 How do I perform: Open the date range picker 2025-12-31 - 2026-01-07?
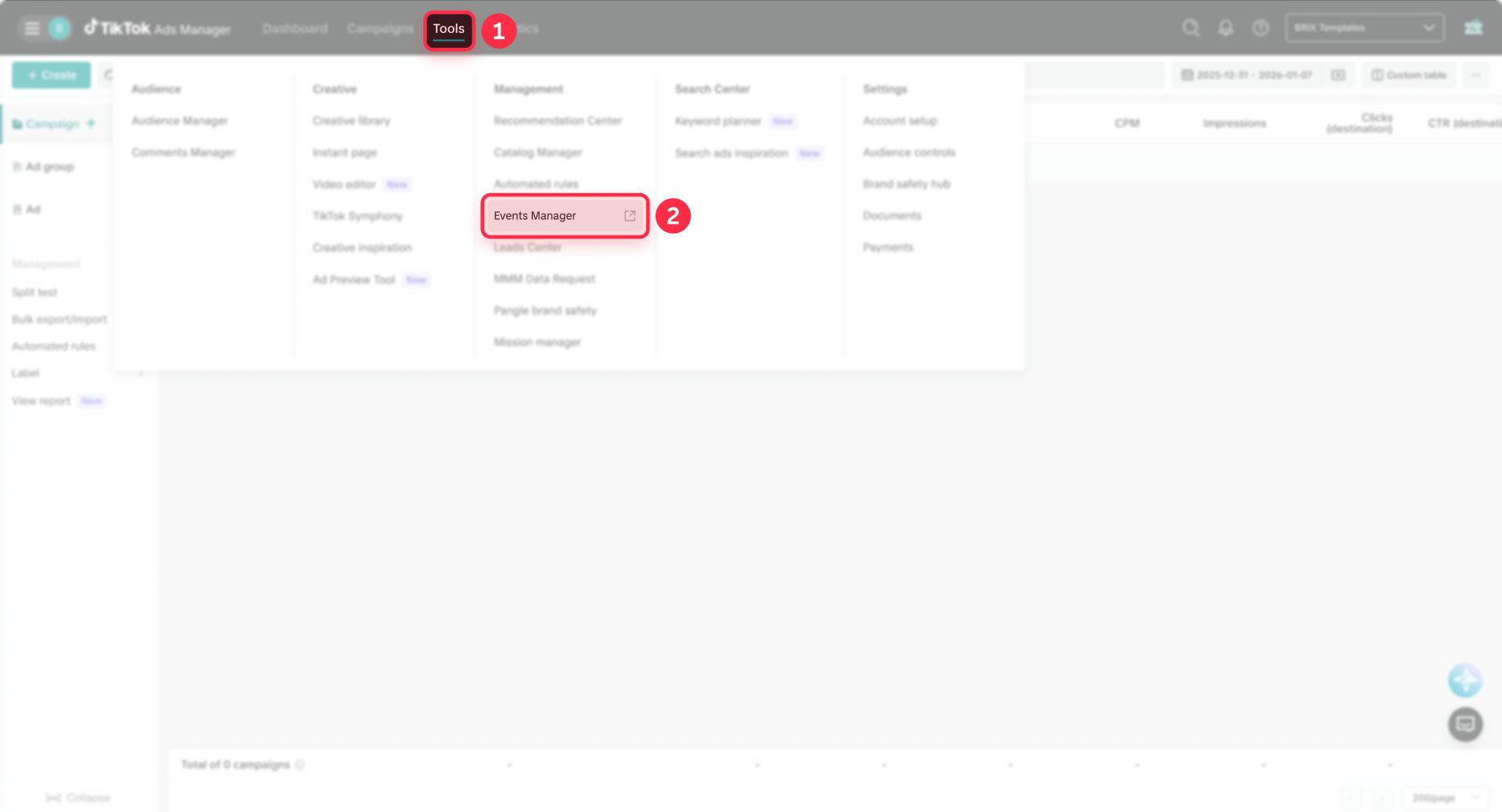coord(1247,74)
